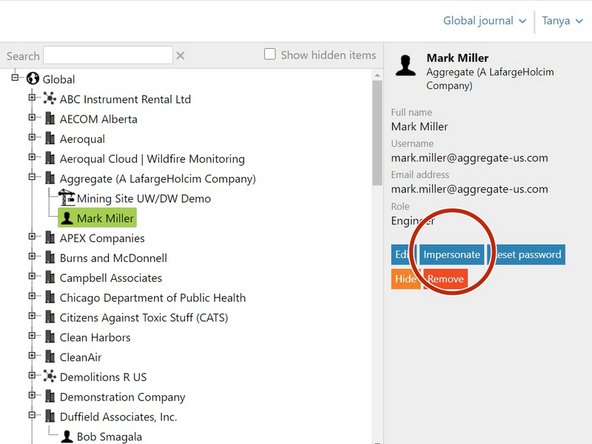
Task: Click the Duffield Associates building icon
Action: 50,416
